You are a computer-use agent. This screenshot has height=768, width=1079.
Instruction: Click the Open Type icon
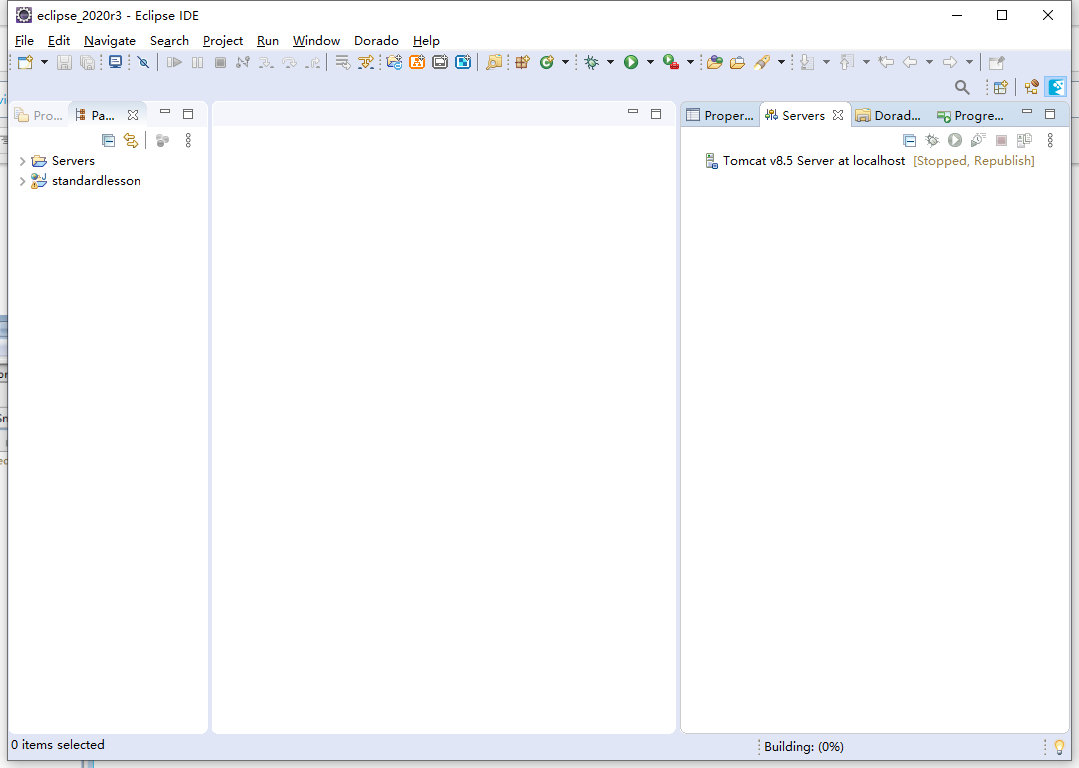714,63
